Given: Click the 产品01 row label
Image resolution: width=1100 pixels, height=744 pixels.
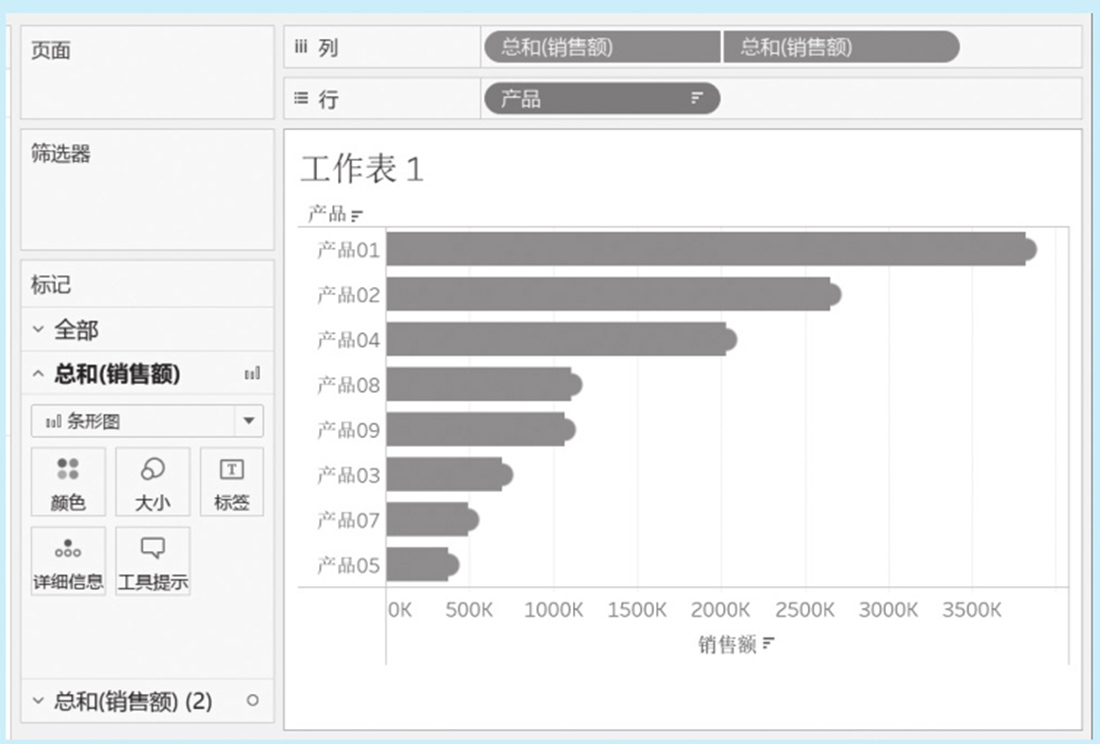Looking at the screenshot, I should 348,250.
